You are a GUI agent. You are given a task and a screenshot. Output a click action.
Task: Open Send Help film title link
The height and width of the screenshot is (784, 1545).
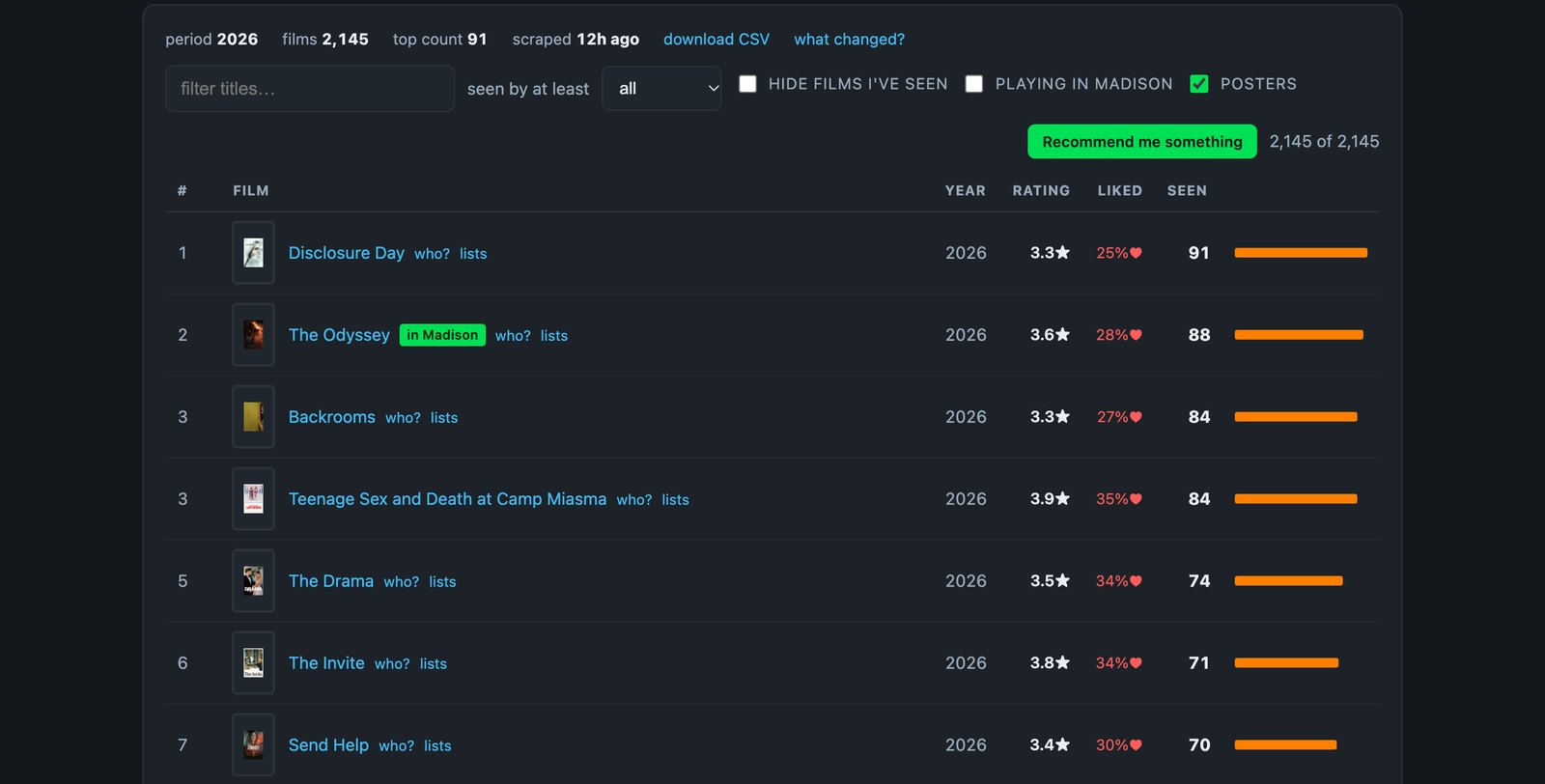(x=328, y=745)
